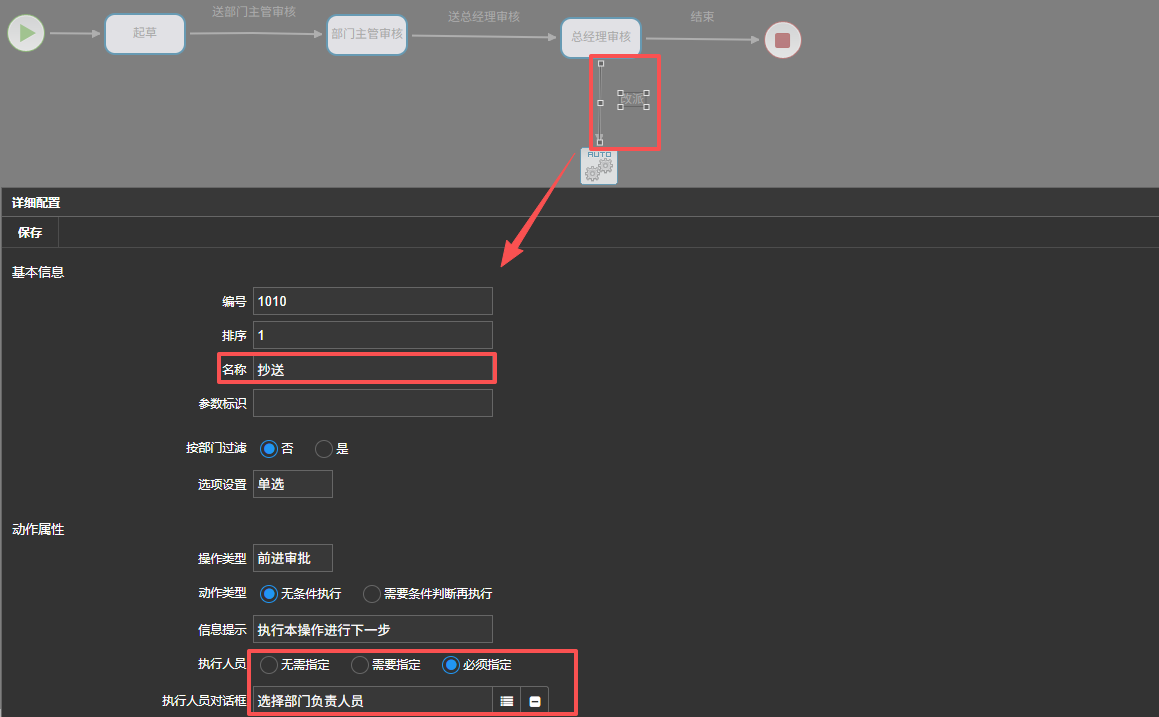Image resolution: width=1159 pixels, height=717 pixels.
Task: Select the 起草 workflow node
Action: (145, 34)
